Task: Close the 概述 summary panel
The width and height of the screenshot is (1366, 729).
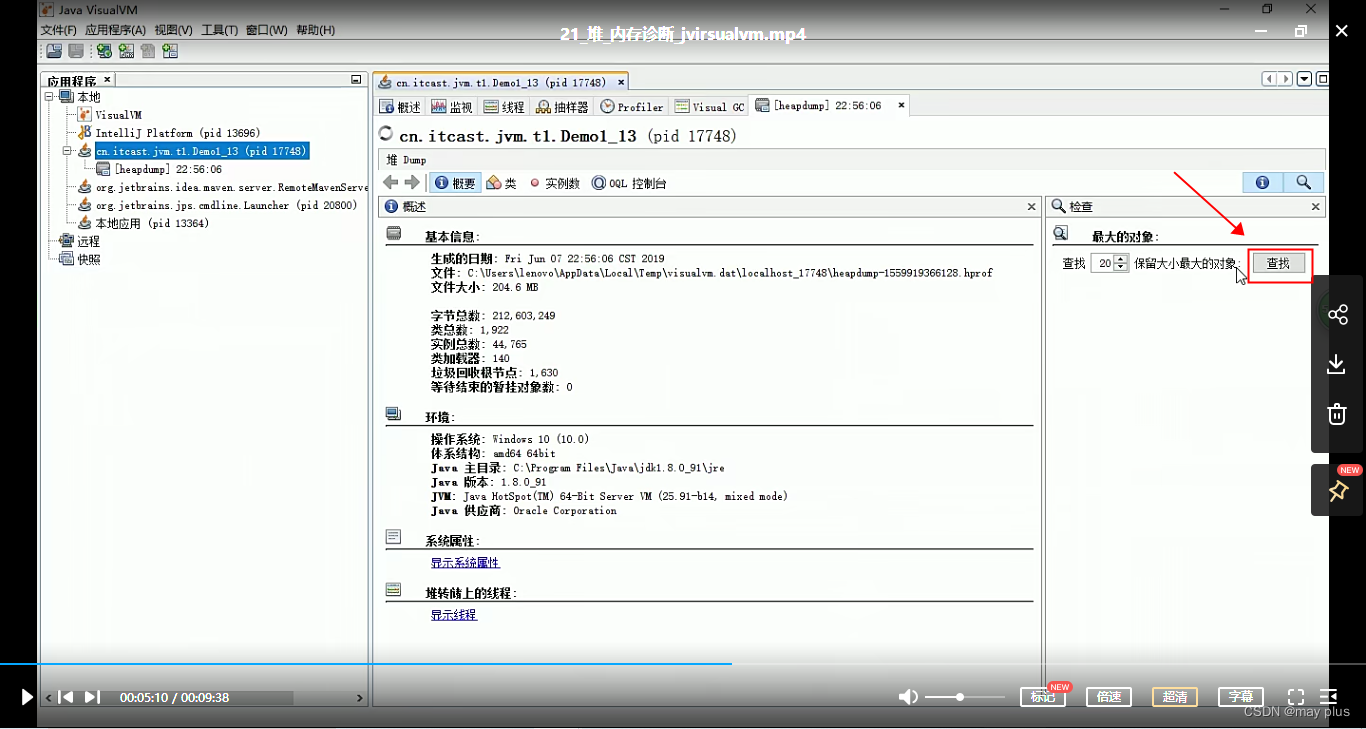Action: [x=1032, y=206]
